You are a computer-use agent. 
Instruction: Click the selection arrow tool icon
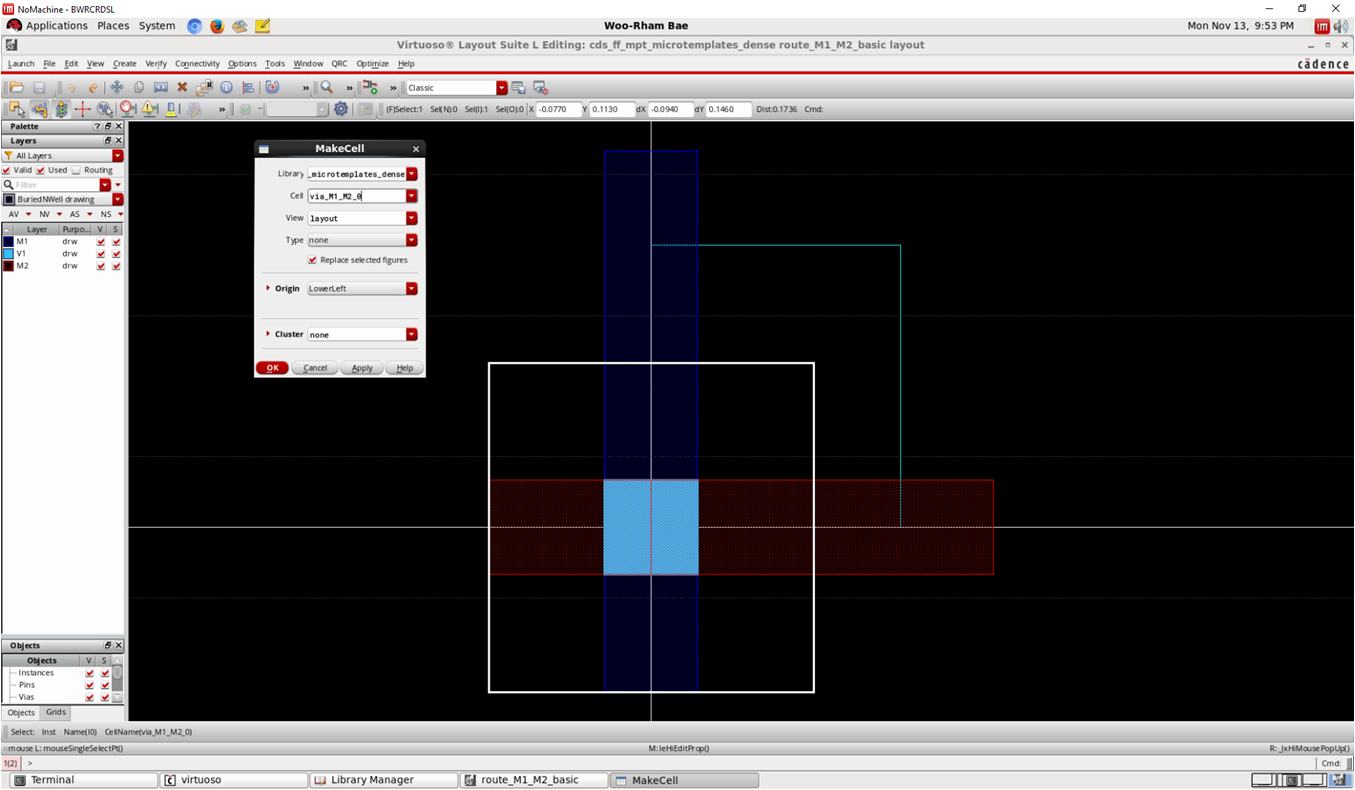click(x=17, y=109)
